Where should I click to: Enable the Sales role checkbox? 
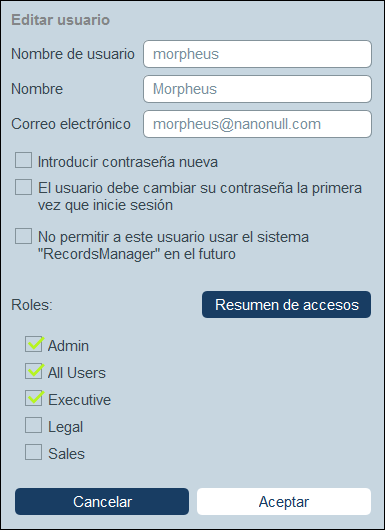33,452
